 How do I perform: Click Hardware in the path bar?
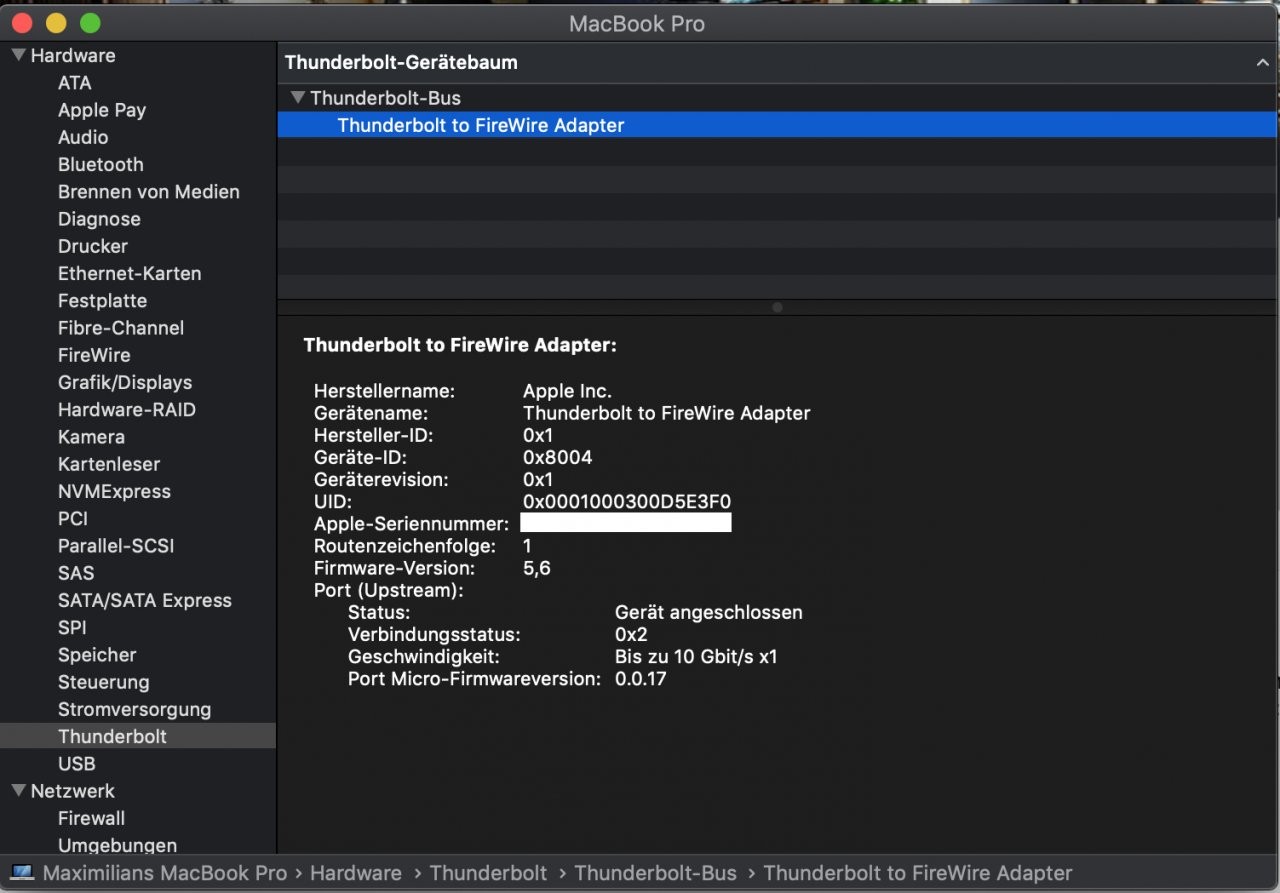(356, 873)
